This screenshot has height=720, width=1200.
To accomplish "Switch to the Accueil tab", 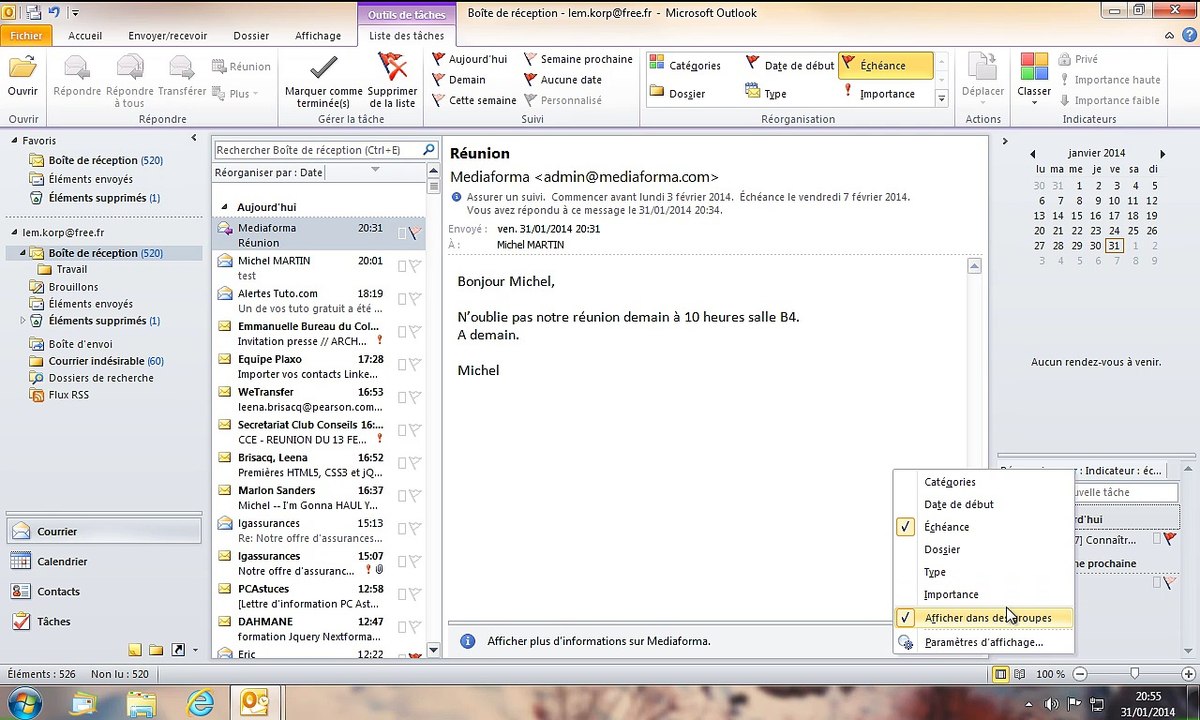I will tap(85, 36).
